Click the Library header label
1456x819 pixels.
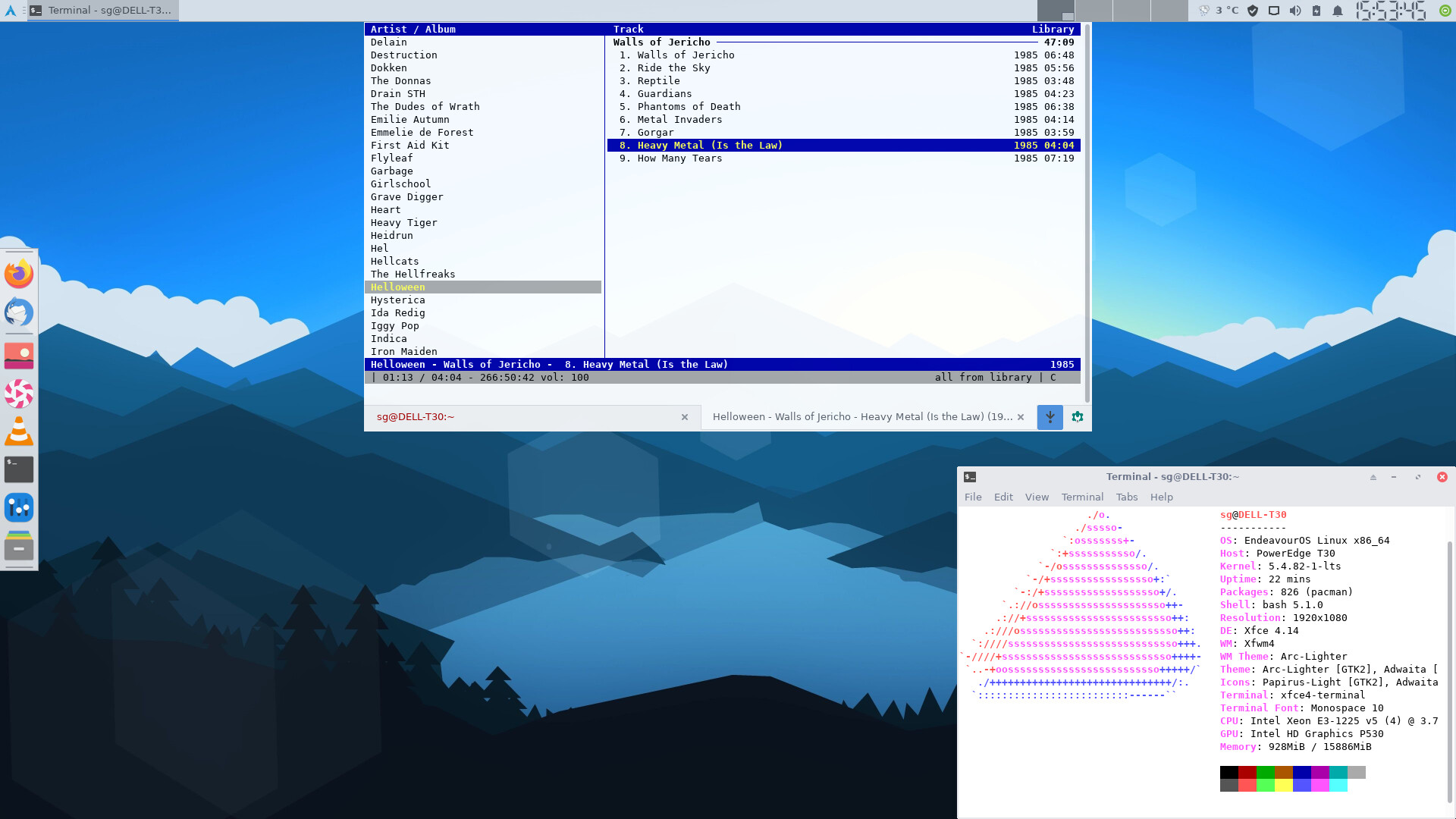(x=1053, y=30)
